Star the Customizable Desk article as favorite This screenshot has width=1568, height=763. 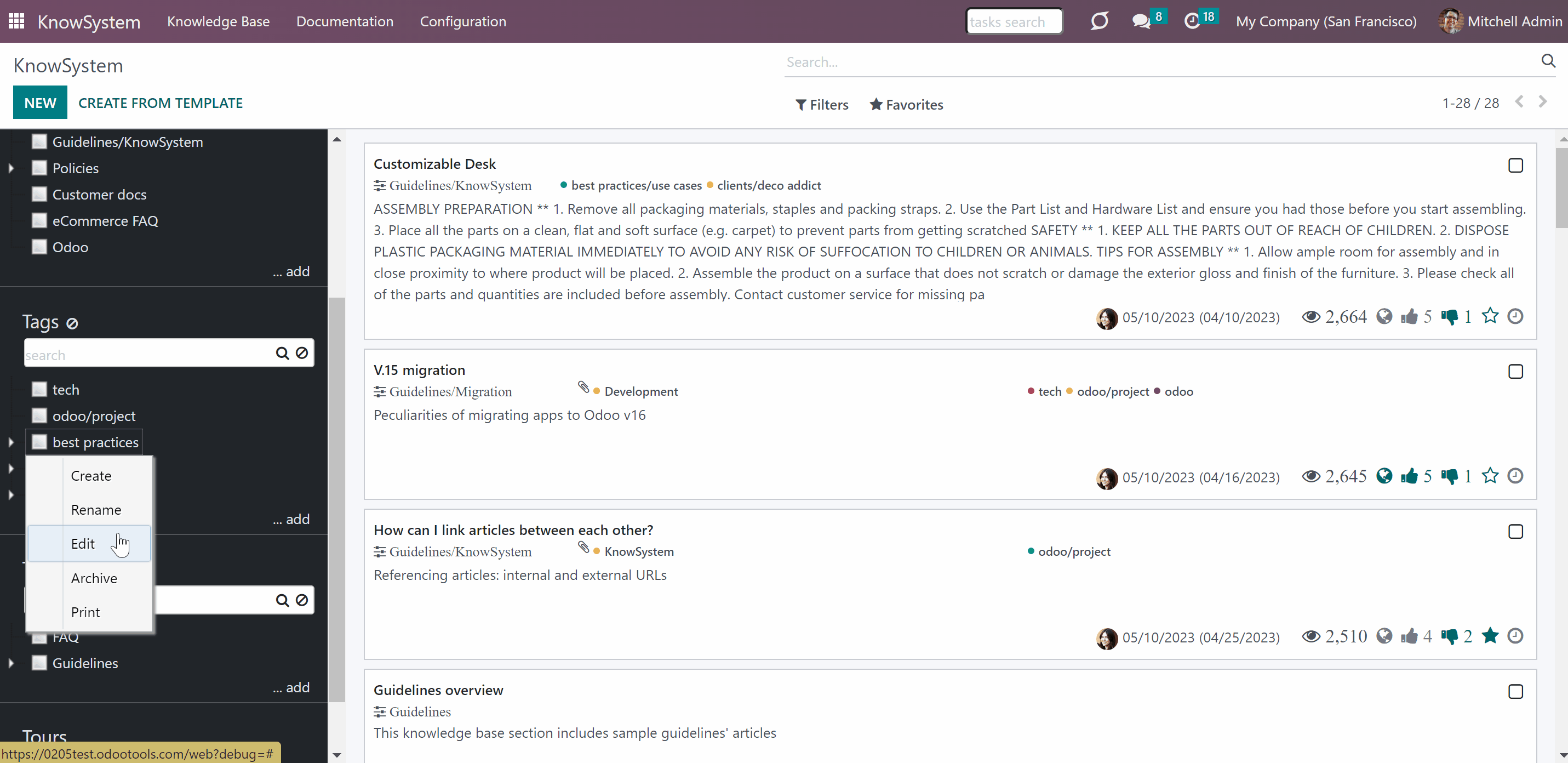pyautogui.click(x=1490, y=316)
